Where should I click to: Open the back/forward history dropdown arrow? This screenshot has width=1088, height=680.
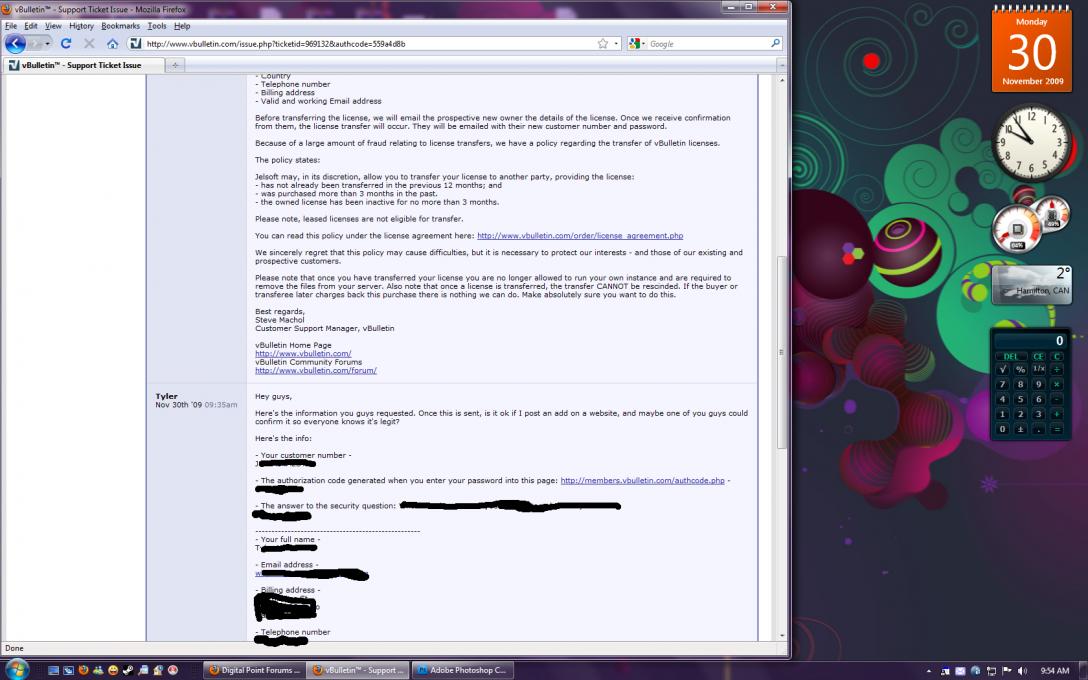[x=47, y=43]
